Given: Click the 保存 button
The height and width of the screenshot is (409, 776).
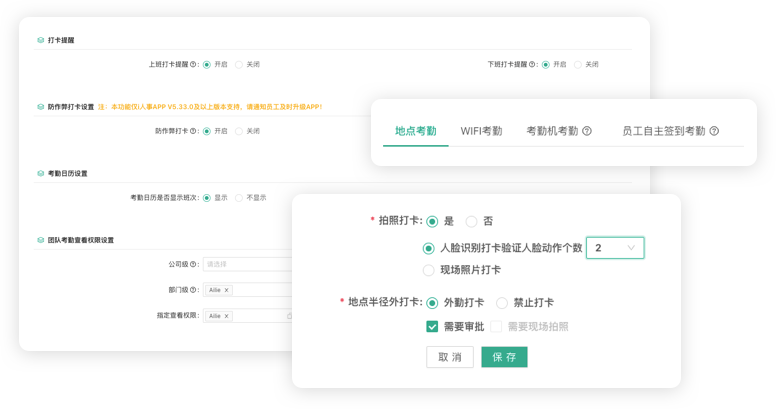Looking at the screenshot, I should (x=504, y=357).
